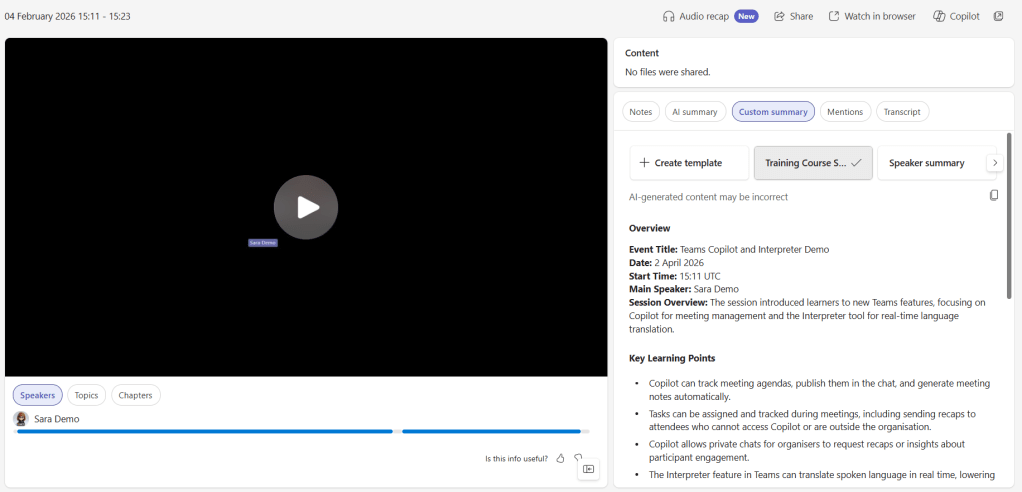
Task: Play the meeting recording video
Action: [x=306, y=207]
